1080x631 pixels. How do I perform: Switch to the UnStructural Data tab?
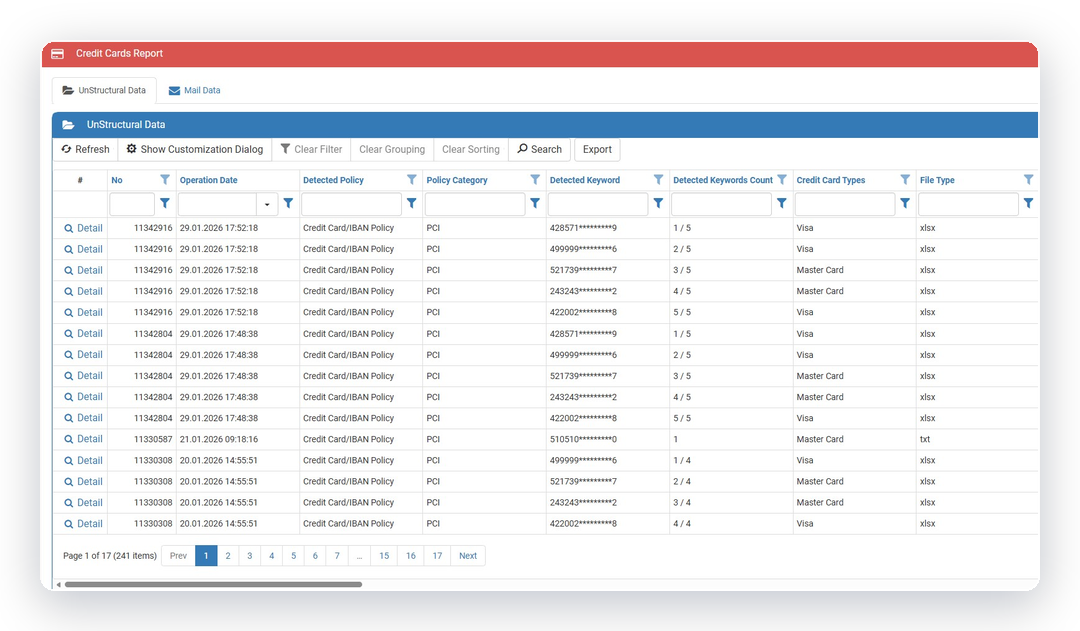point(104,90)
